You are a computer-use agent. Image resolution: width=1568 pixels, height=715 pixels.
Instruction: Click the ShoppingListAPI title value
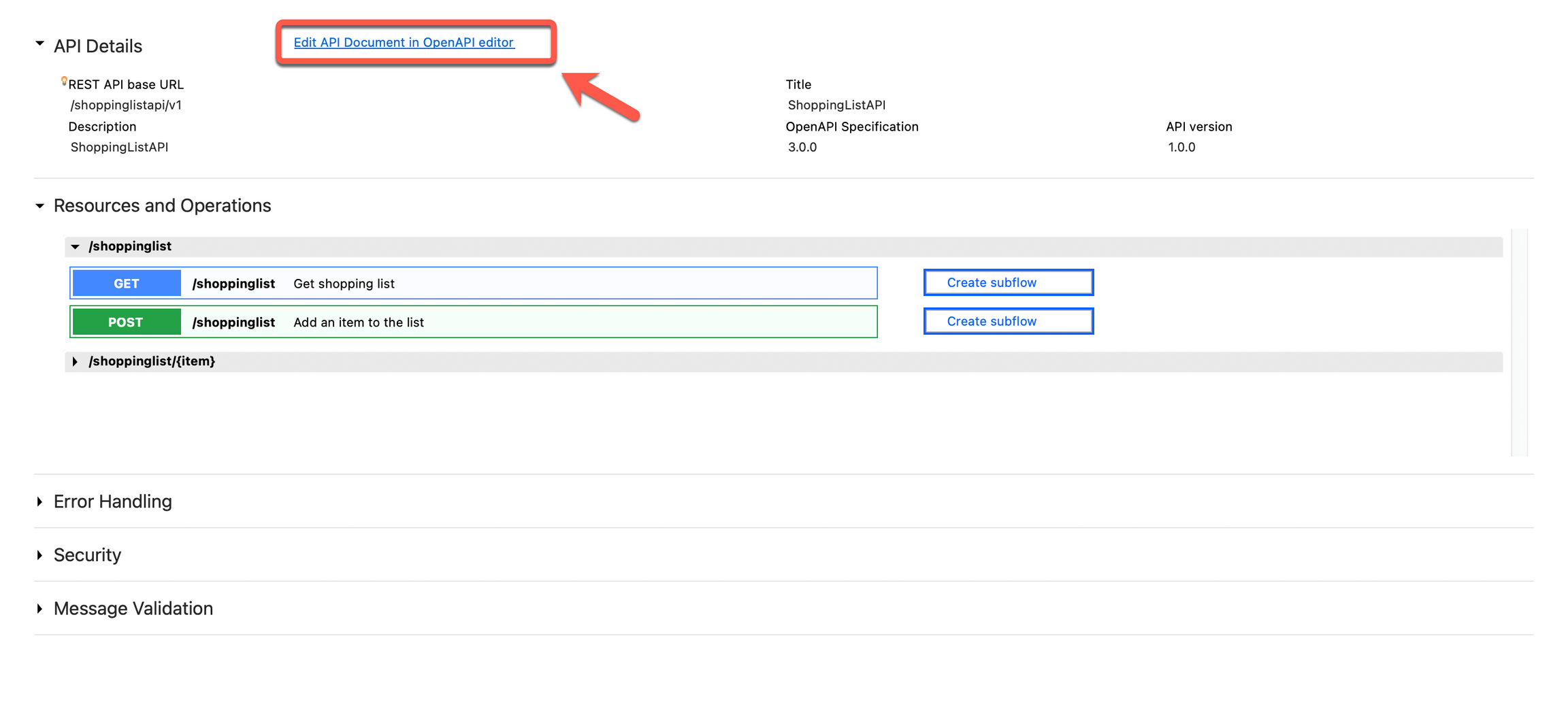coord(836,105)
